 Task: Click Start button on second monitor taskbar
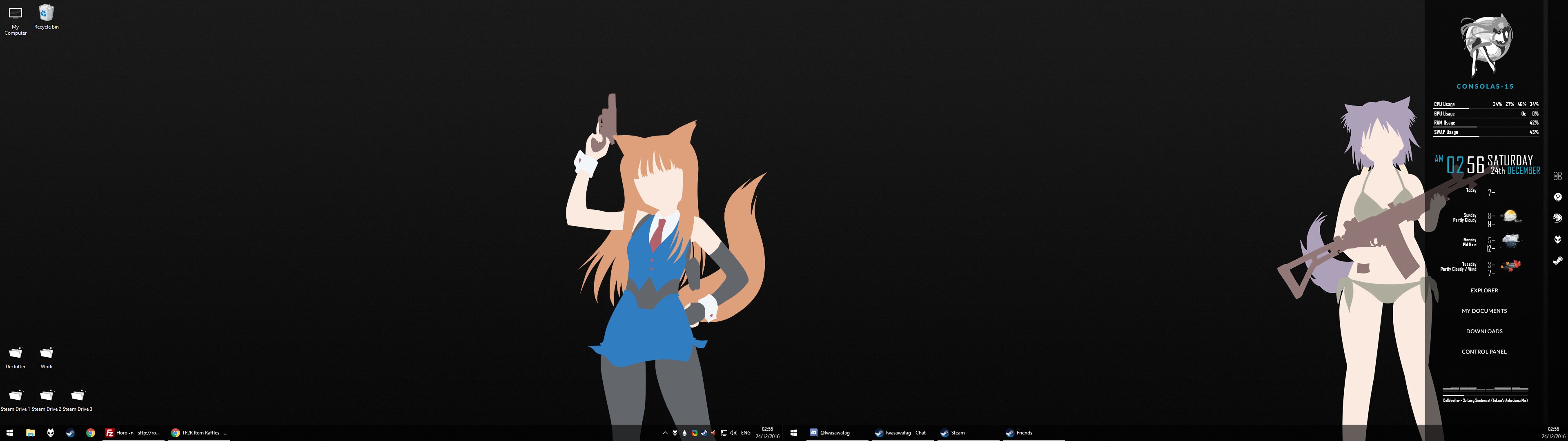794,433
